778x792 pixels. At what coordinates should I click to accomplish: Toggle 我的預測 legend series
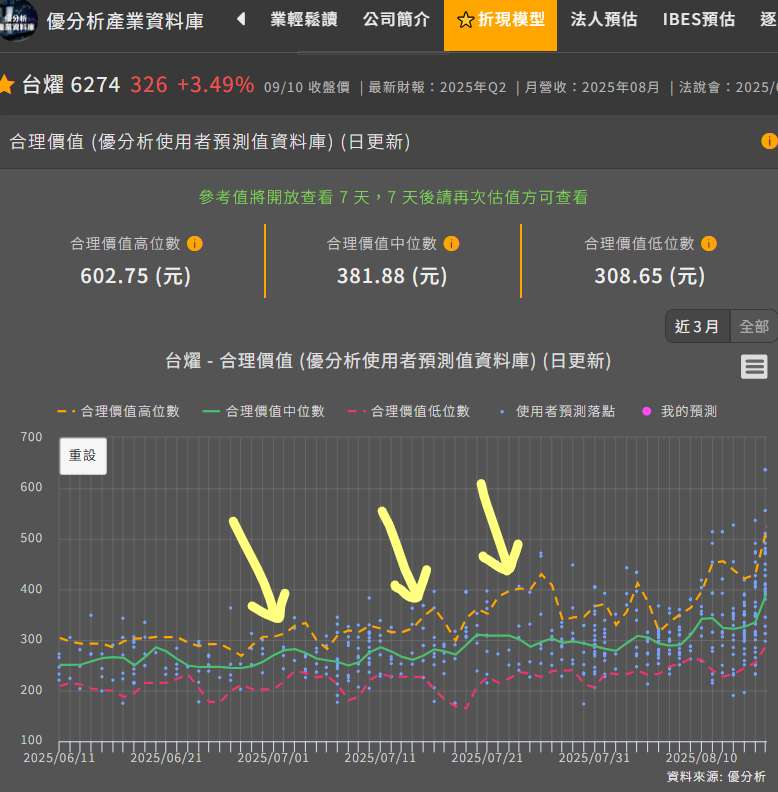679,411
